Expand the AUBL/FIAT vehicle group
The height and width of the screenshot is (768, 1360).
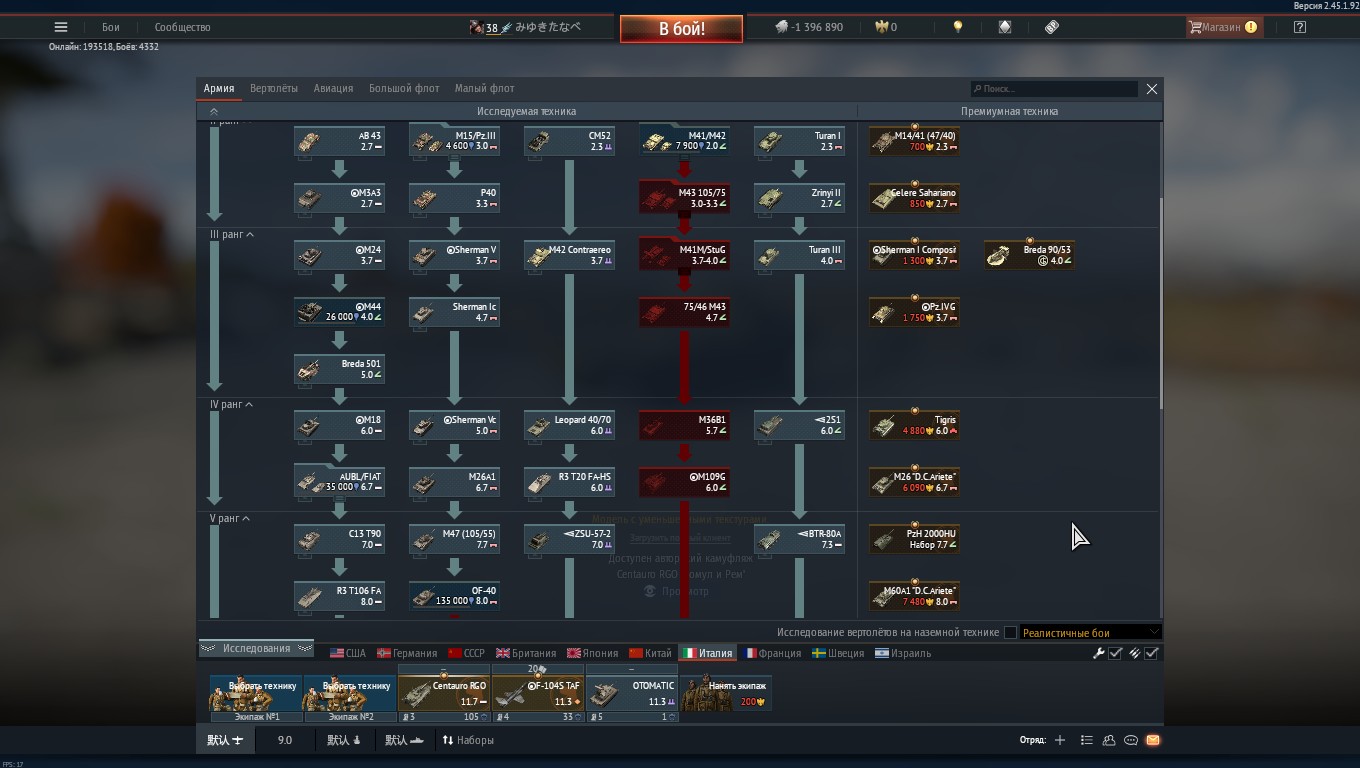pyautogui.click(x=339, y=482)
